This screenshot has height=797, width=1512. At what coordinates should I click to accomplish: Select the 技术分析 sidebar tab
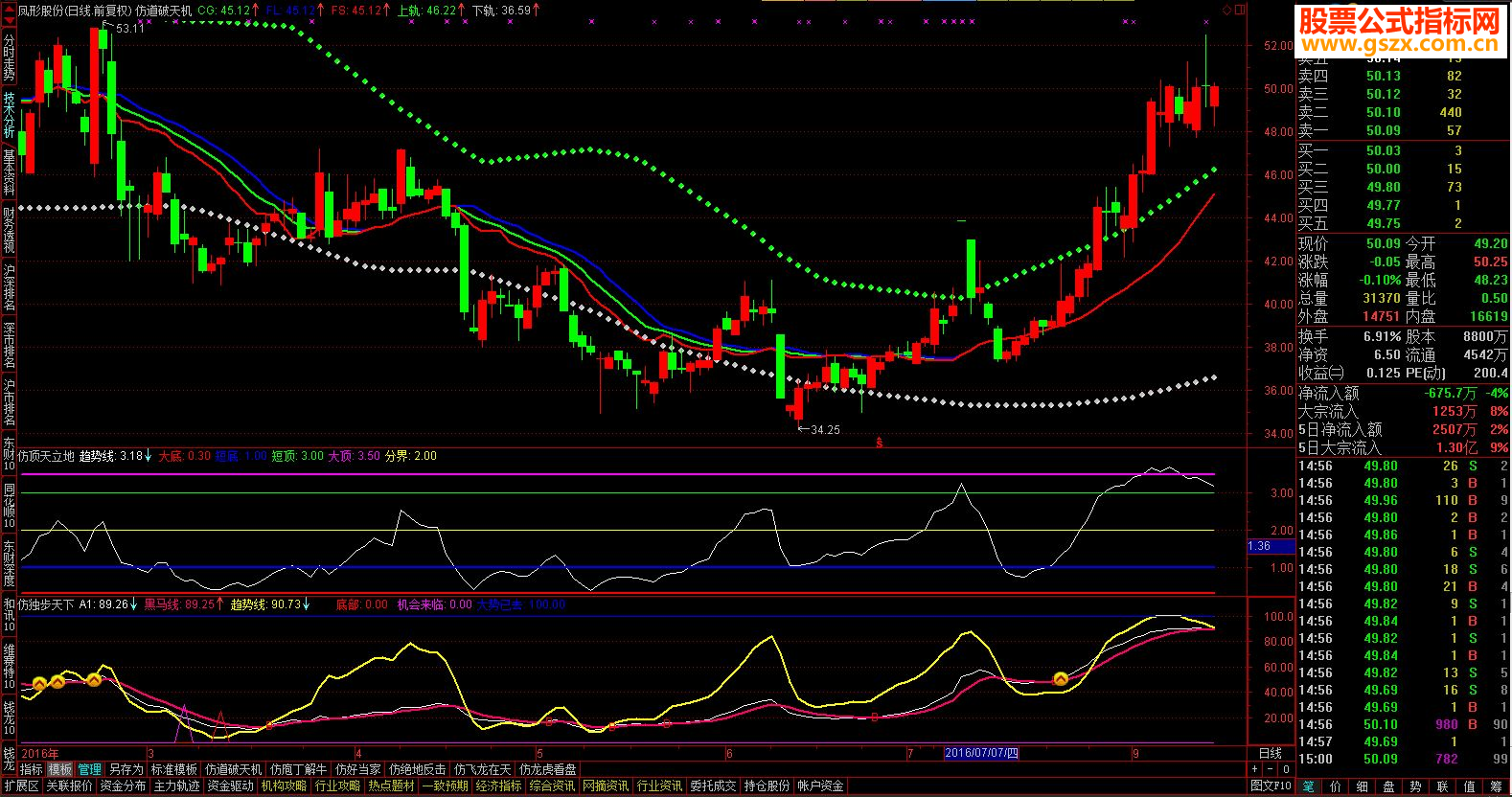[9, 115]
